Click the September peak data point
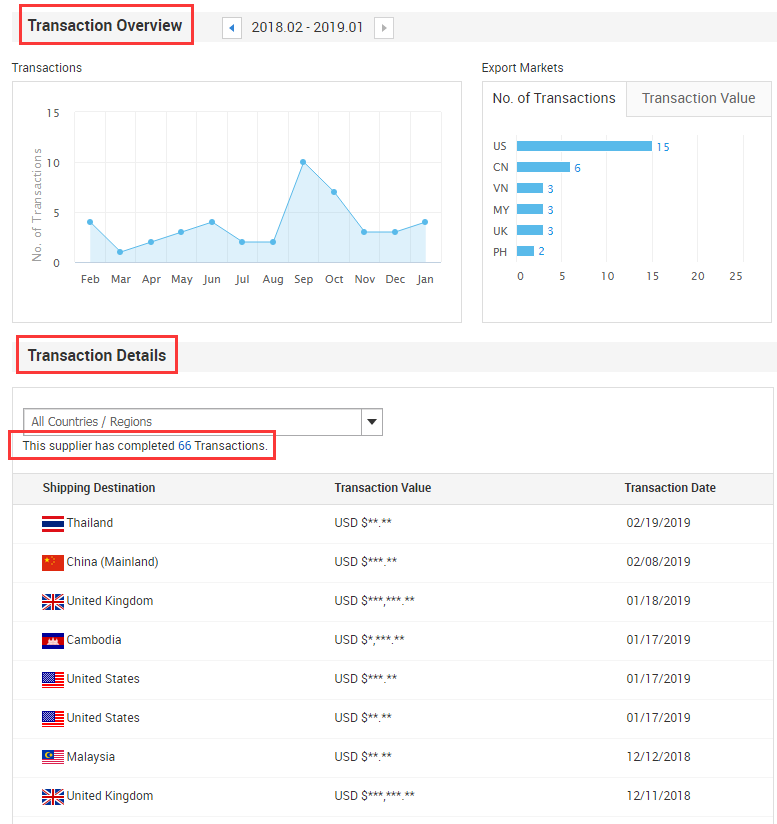Image resolution: width=777 pixels, height=824 pixels. click(x=303, y=162)
